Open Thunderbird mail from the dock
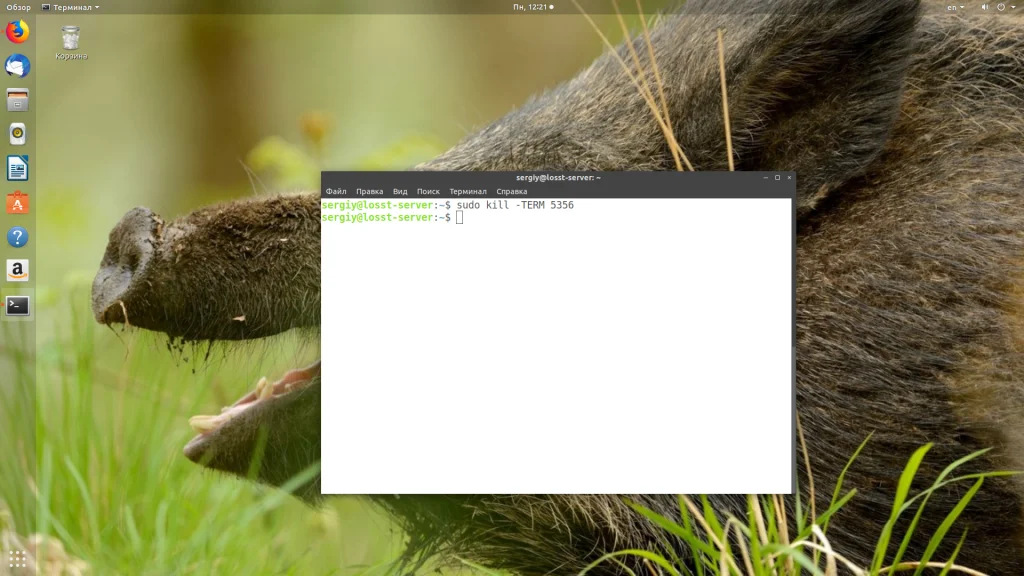Viewport: 1024px width, 576px height. click(18, 66)
